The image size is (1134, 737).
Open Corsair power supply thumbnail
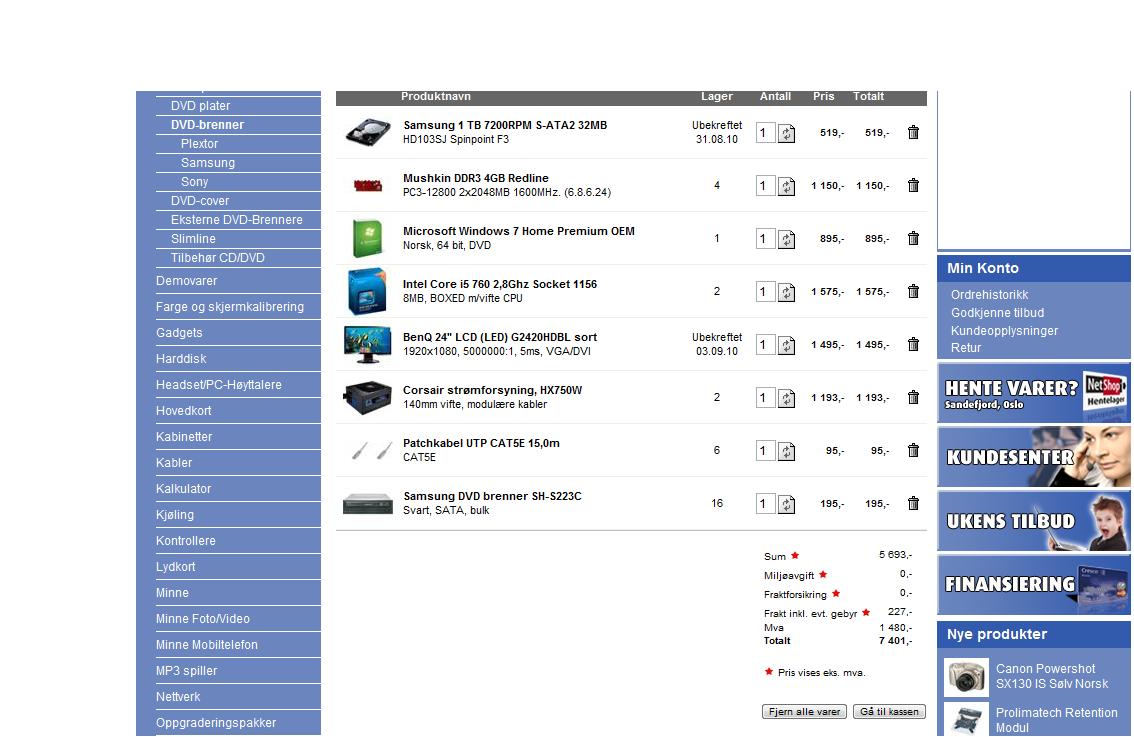tap(367, 397)
